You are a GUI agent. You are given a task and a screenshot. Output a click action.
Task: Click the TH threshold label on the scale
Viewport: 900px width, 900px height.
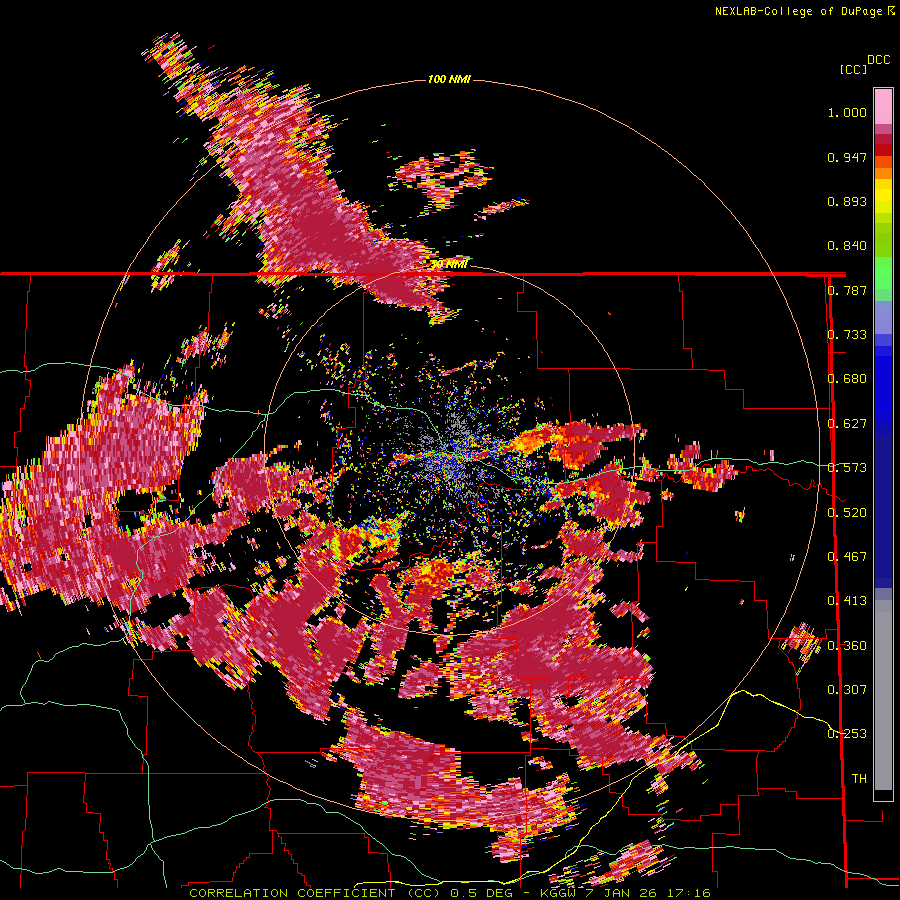(x=859, y=779)
